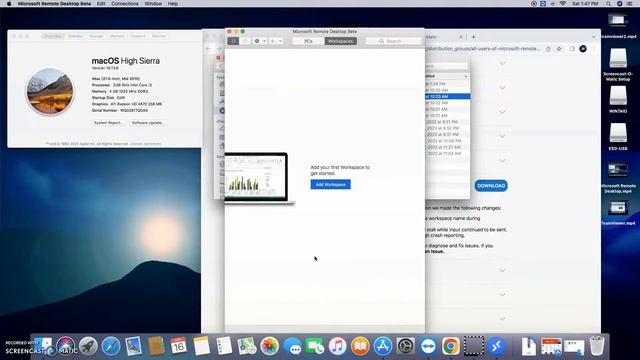The height and width of the screenshot is (360, 640).
Task: Open the Displays tab in About This Mac
Action: click(x=75, y=36)
